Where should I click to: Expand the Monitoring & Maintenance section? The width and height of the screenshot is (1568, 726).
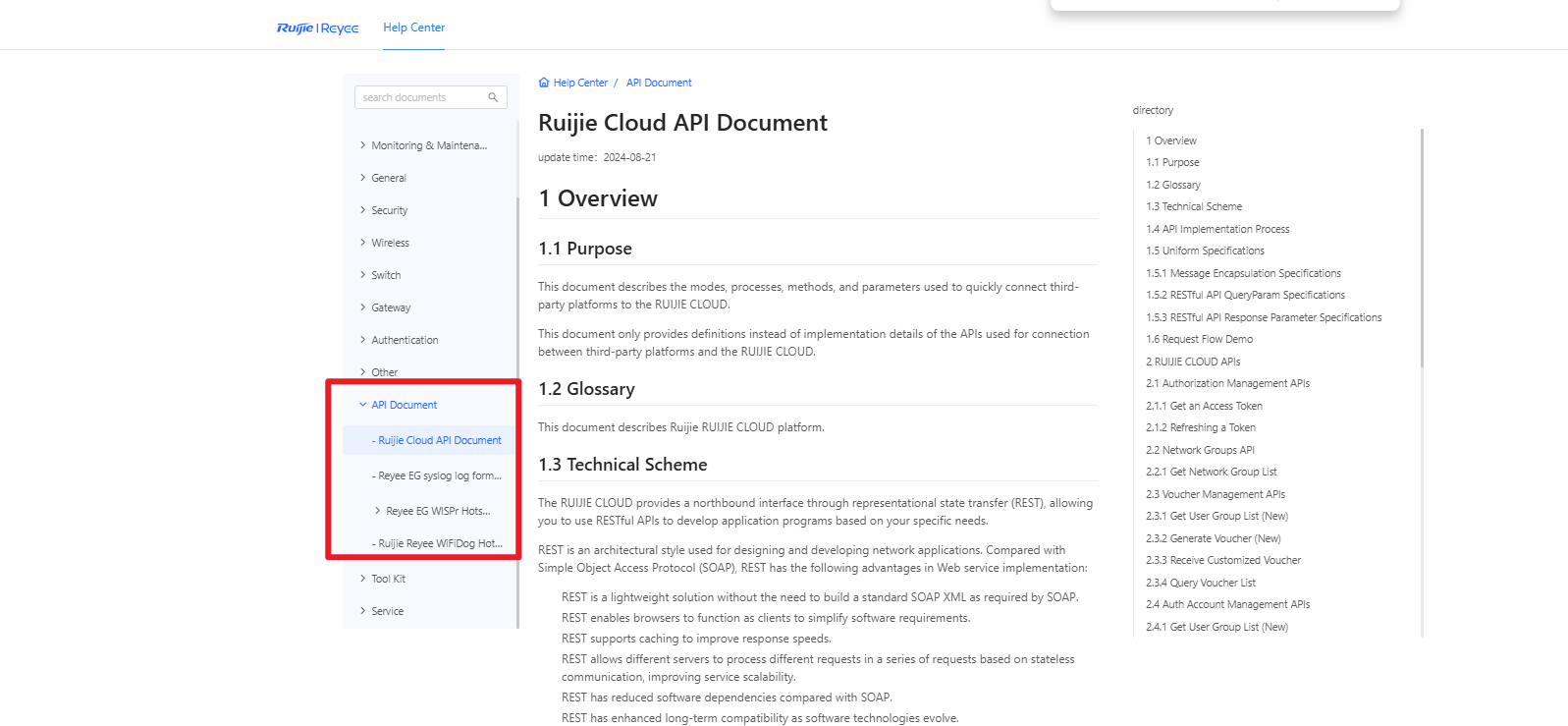(x=362, y=145)
